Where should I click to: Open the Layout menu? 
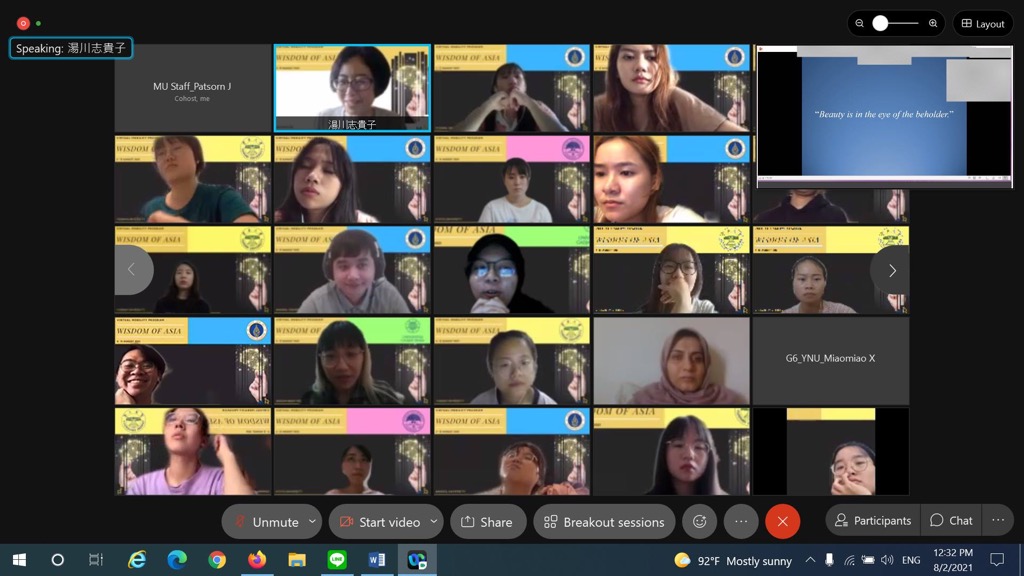click(982, 24)
